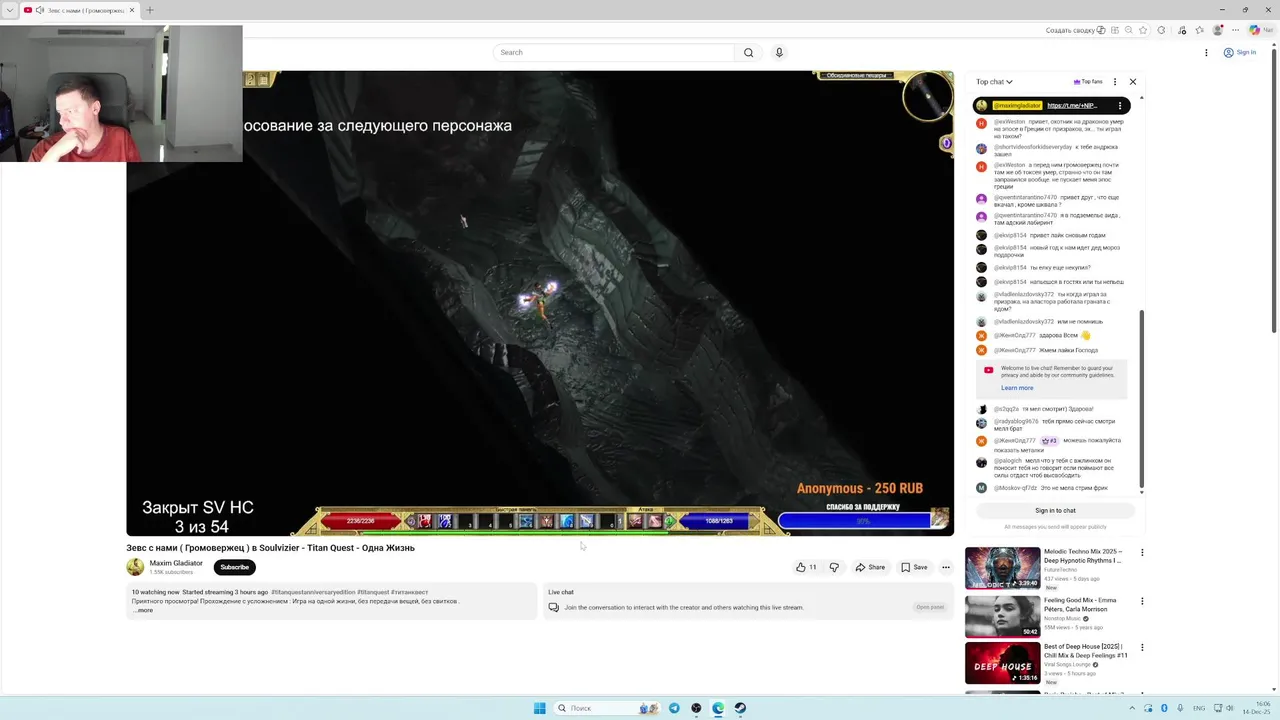Select the YouTube browser tab
This screenshot has width=1280, height=720.
tap(78, 10)
